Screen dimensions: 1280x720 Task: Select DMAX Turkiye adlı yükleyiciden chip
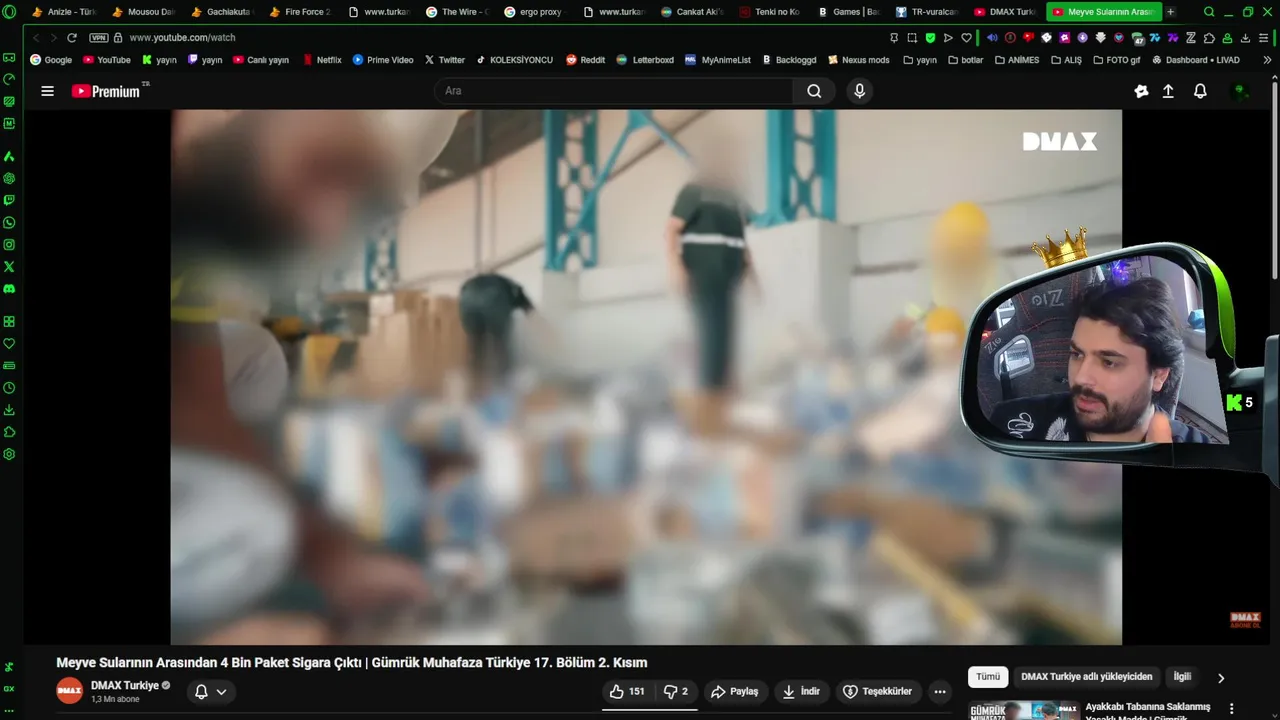pos(1087,677)
